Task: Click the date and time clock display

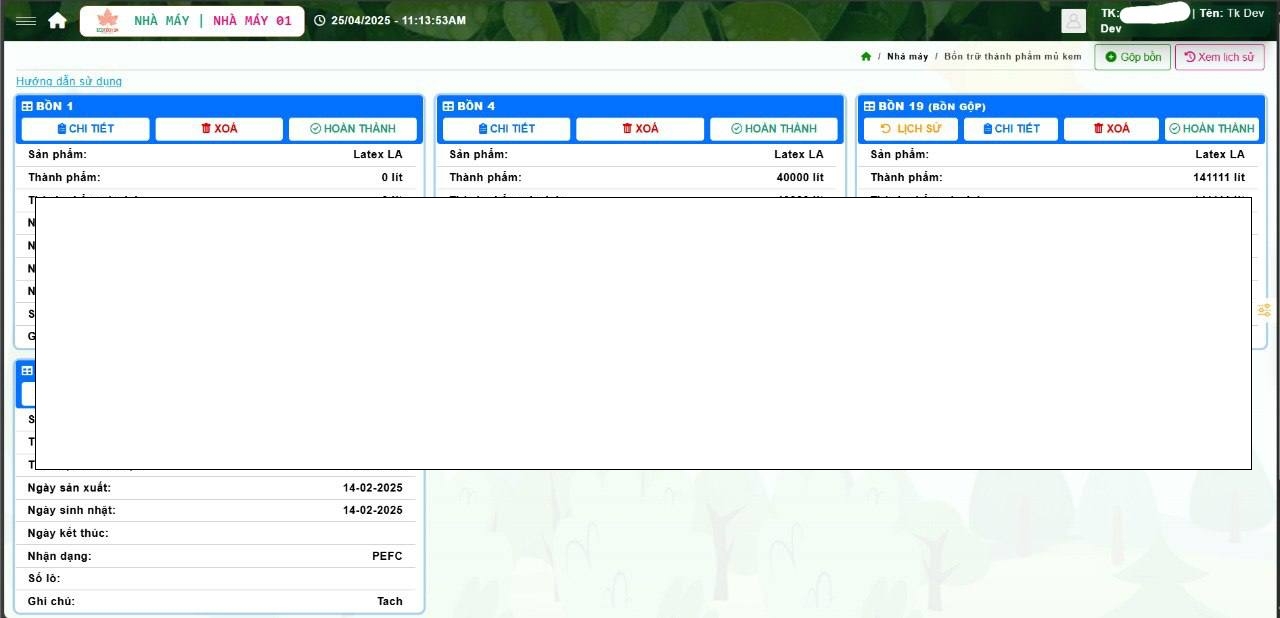Action: tap(390, 21)
